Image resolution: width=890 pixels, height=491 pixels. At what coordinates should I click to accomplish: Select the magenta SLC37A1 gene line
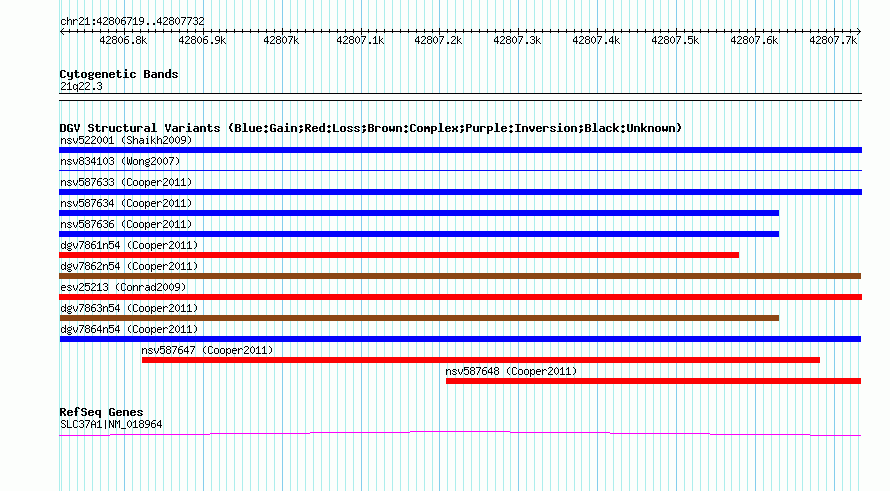[460, 434]
